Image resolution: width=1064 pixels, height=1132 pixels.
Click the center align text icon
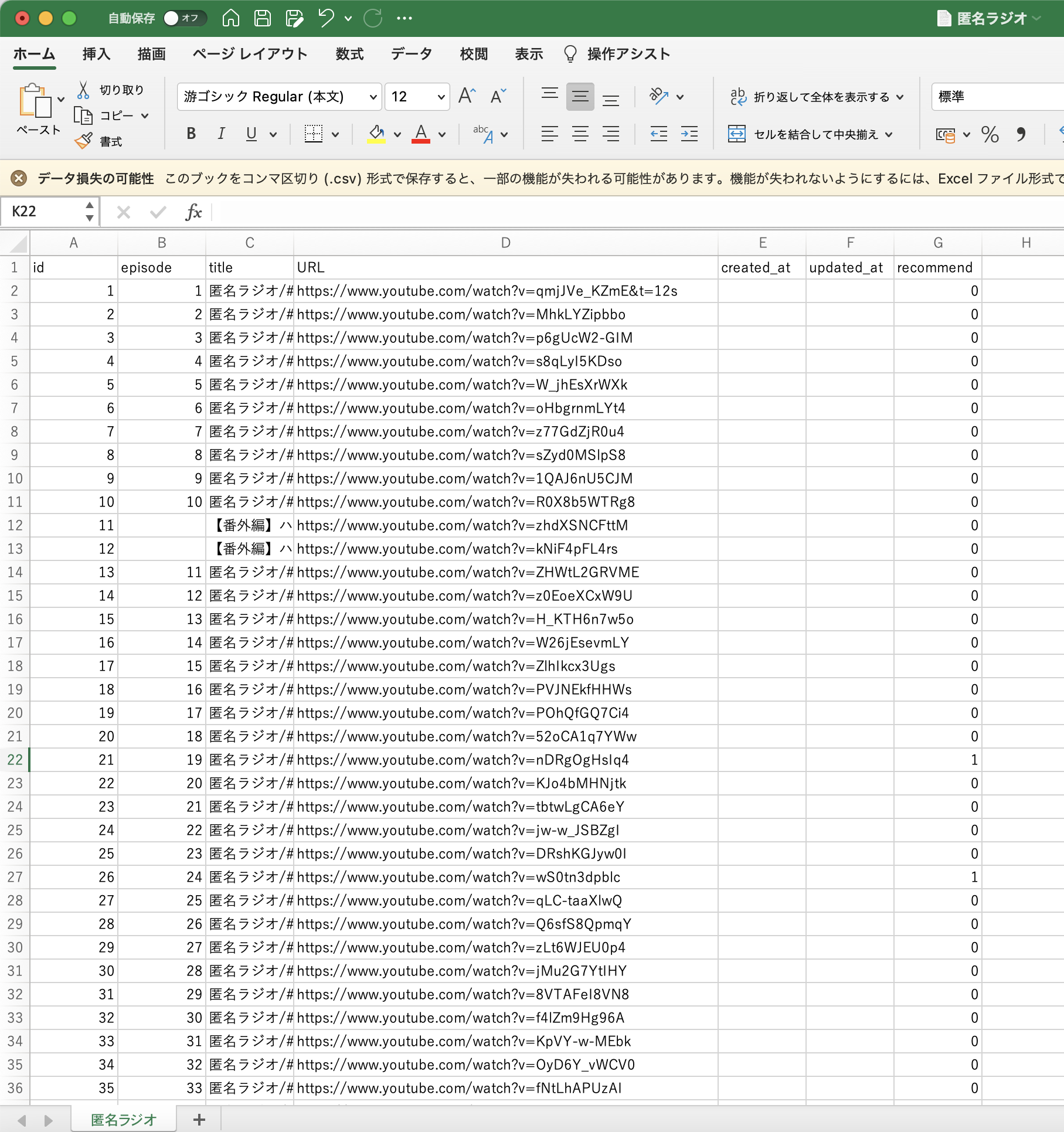[580, 134]
